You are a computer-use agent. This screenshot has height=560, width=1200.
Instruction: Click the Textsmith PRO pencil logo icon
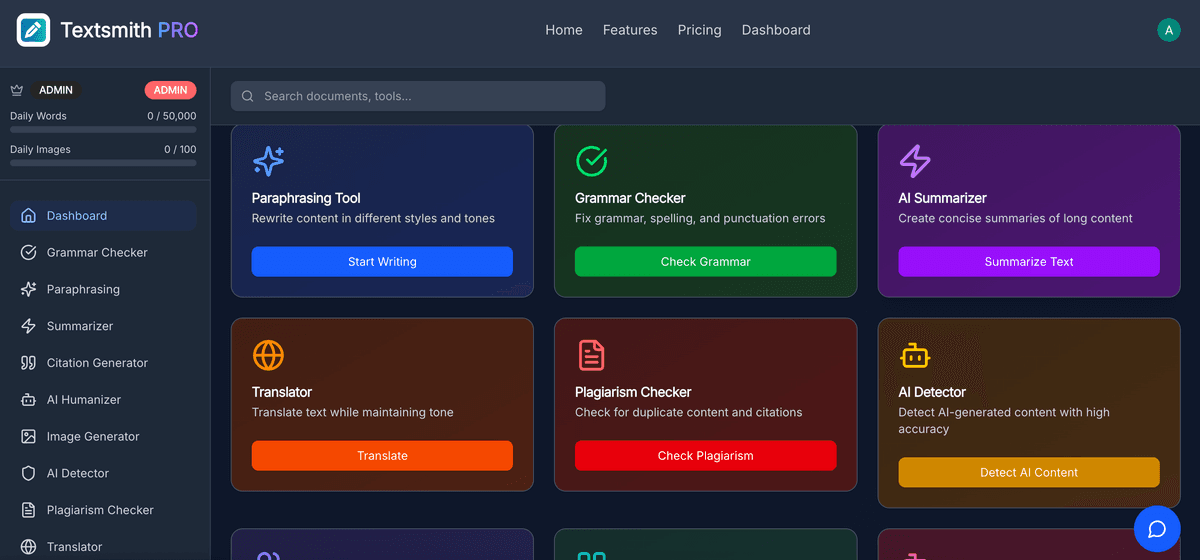coord(33,30)
